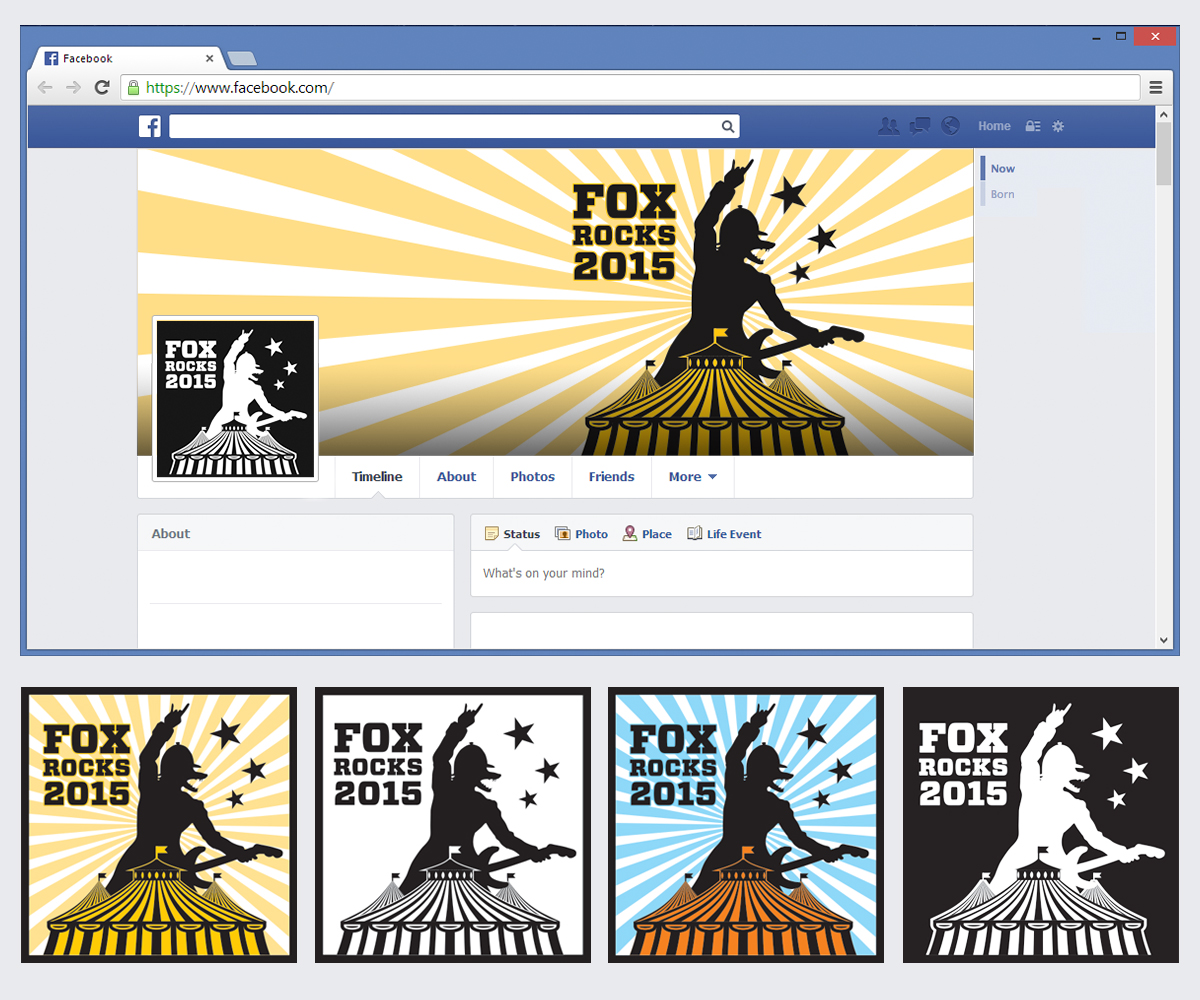Jump to Born on the timeline
The width and height of the screenshot is (1200, 1000).
[1002, 194]
